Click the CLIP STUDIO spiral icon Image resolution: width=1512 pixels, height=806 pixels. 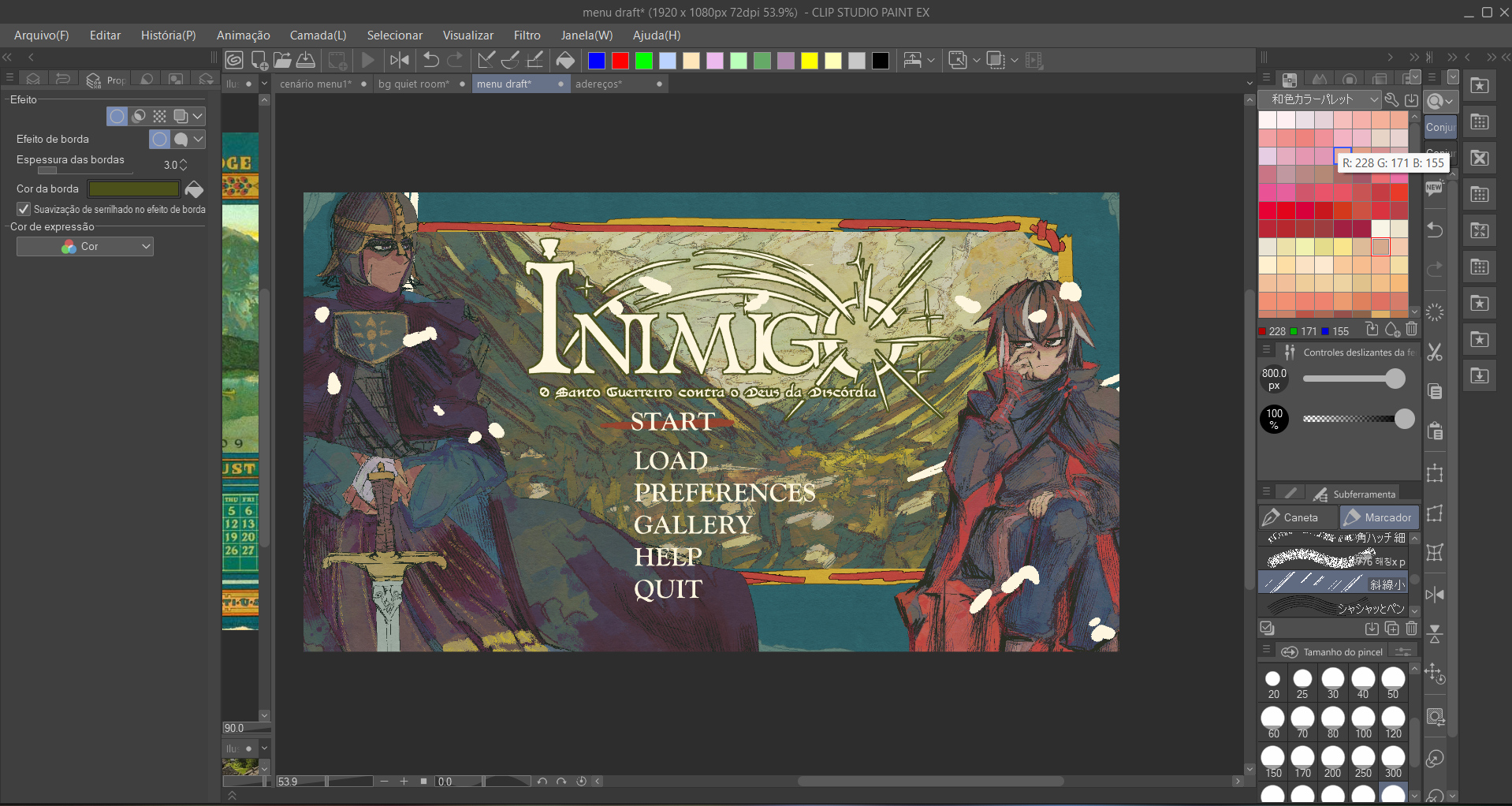coord(234,60)
